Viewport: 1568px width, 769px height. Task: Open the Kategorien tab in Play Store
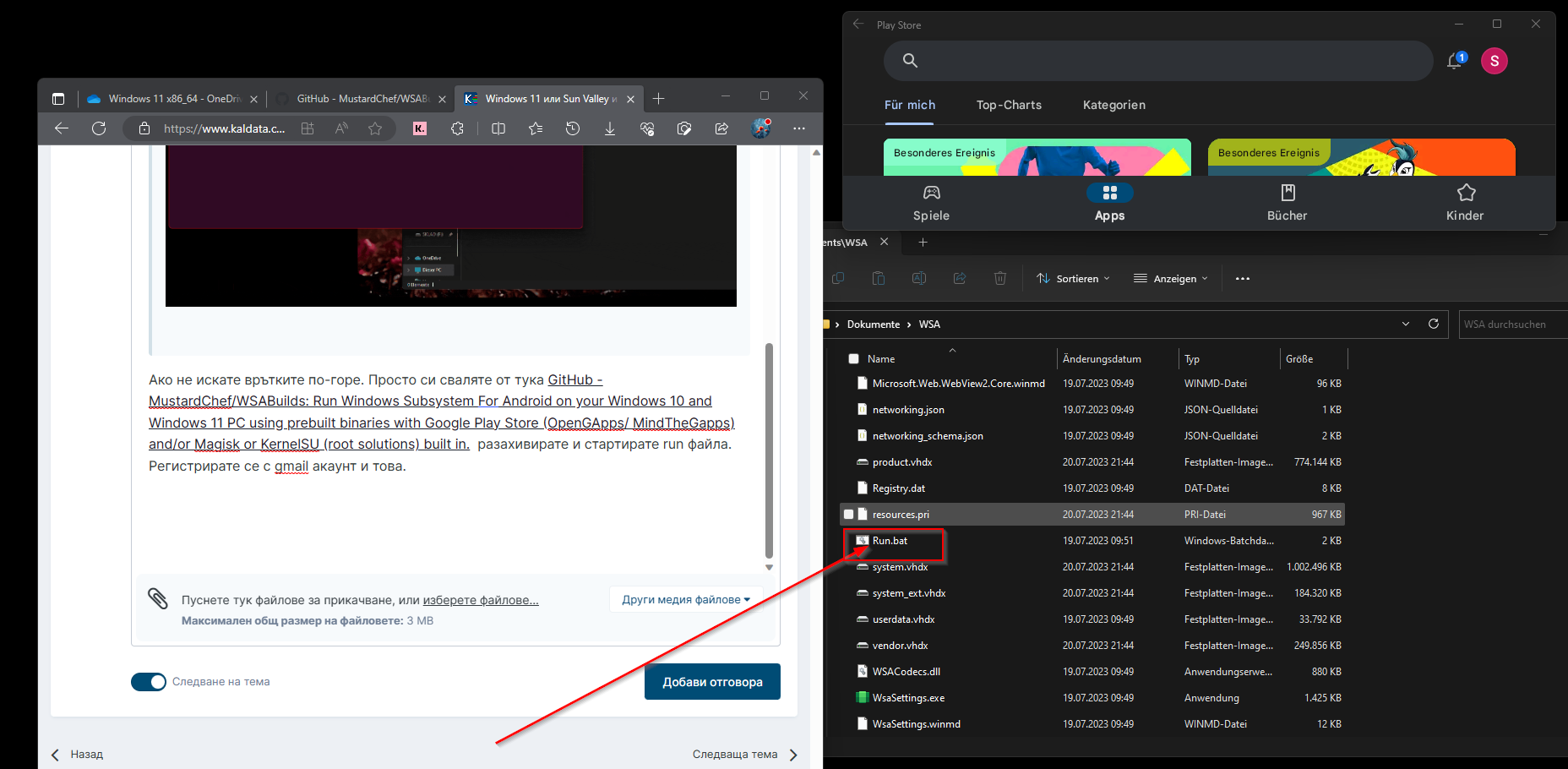tap(1114, 105)
